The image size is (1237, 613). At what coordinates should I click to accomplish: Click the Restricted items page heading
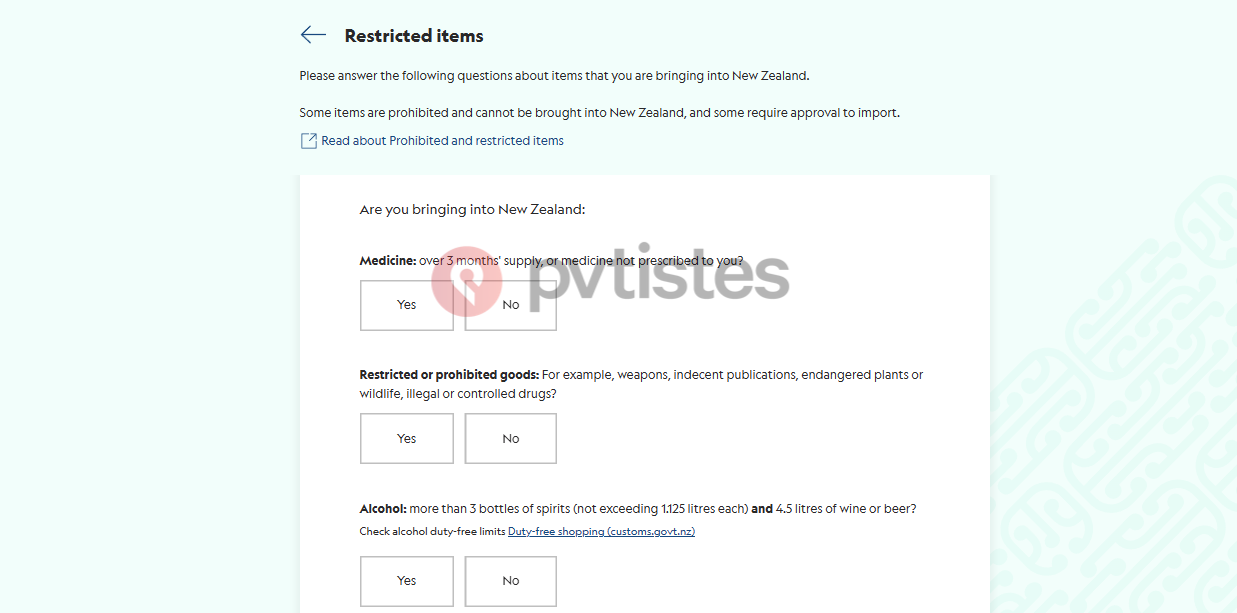(x=414, y=36)
